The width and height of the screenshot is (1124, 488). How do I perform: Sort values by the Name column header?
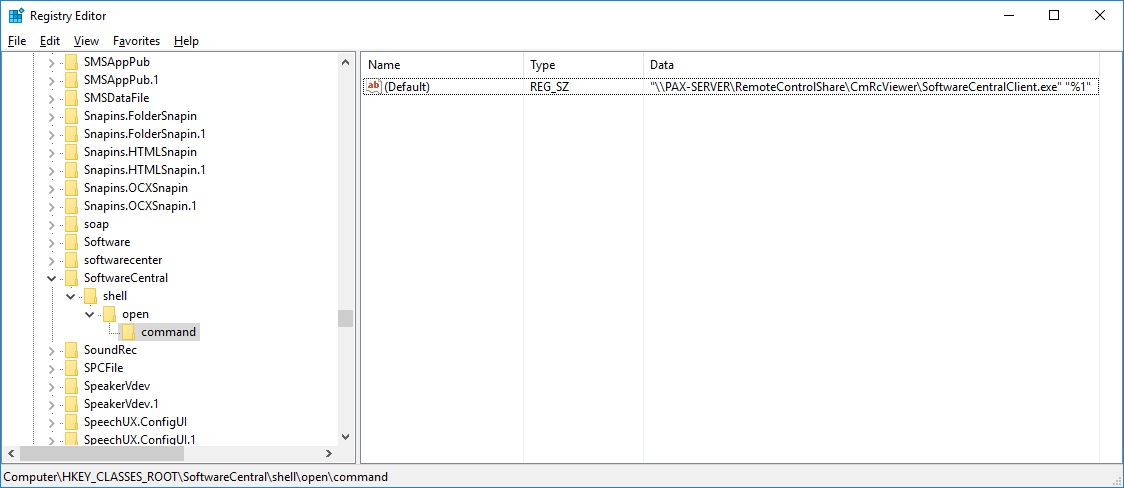point(440,65)
